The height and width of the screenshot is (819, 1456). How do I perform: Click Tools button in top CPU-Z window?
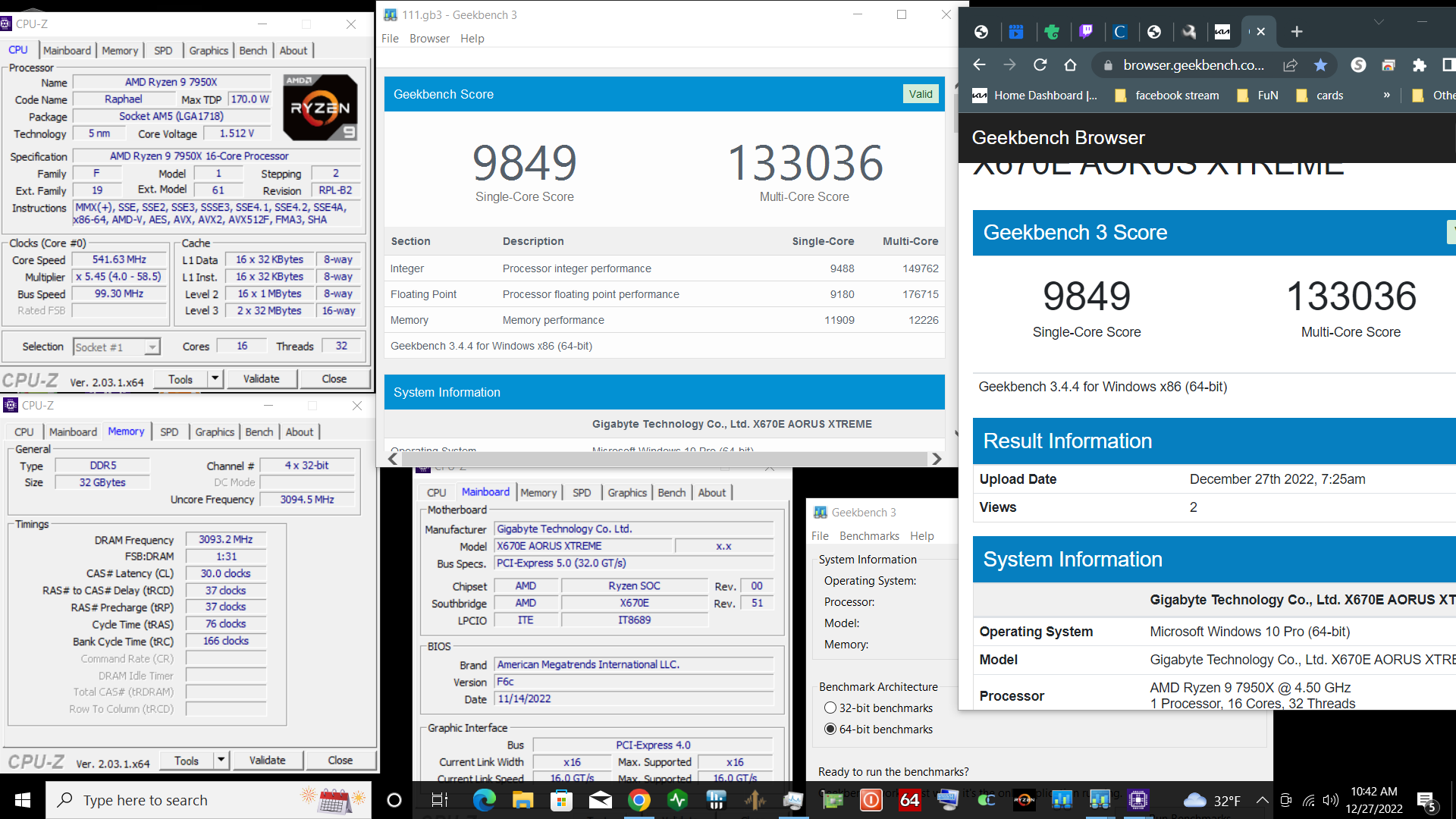coord(180,378)
